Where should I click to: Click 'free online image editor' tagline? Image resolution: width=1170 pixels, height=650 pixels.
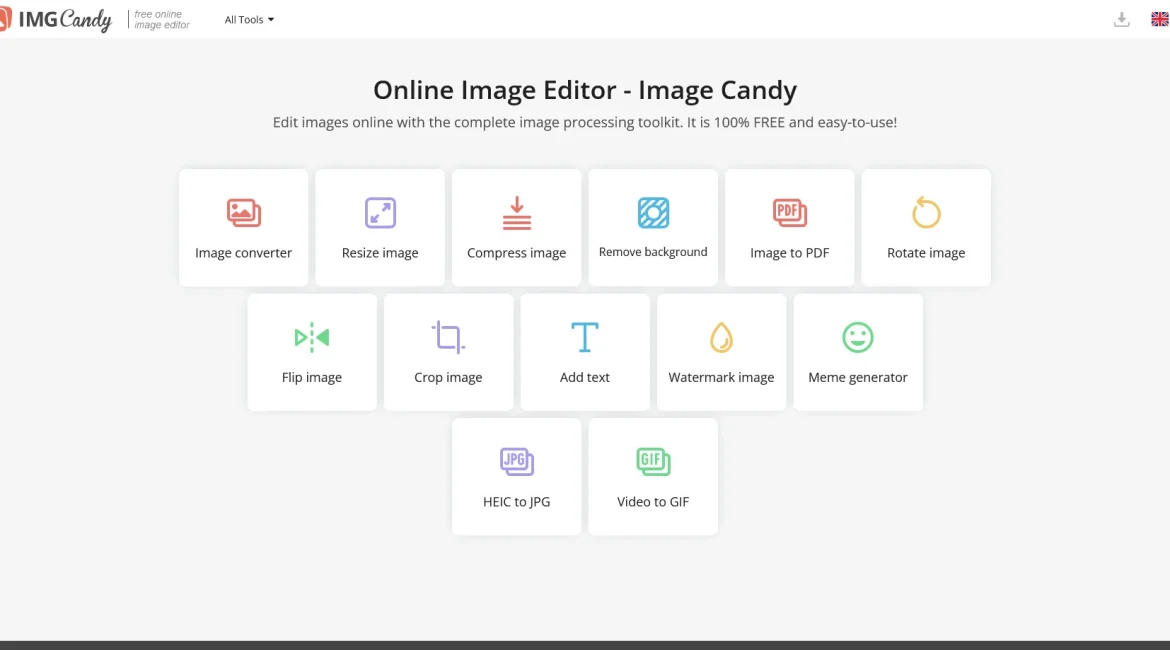[x=162, y=19]
